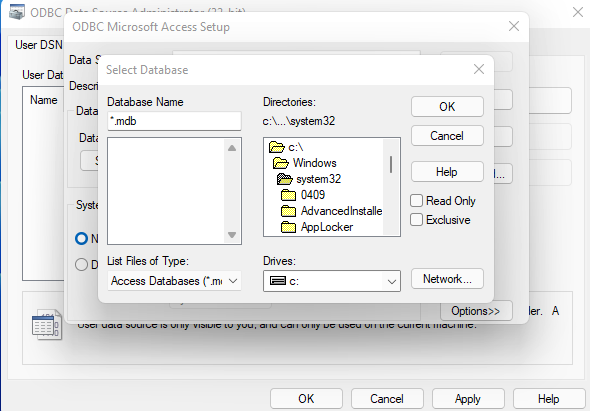This screenshot has height=411, width=590.
Task: Click the directories list scrollbar thumb
Action: 391,164
